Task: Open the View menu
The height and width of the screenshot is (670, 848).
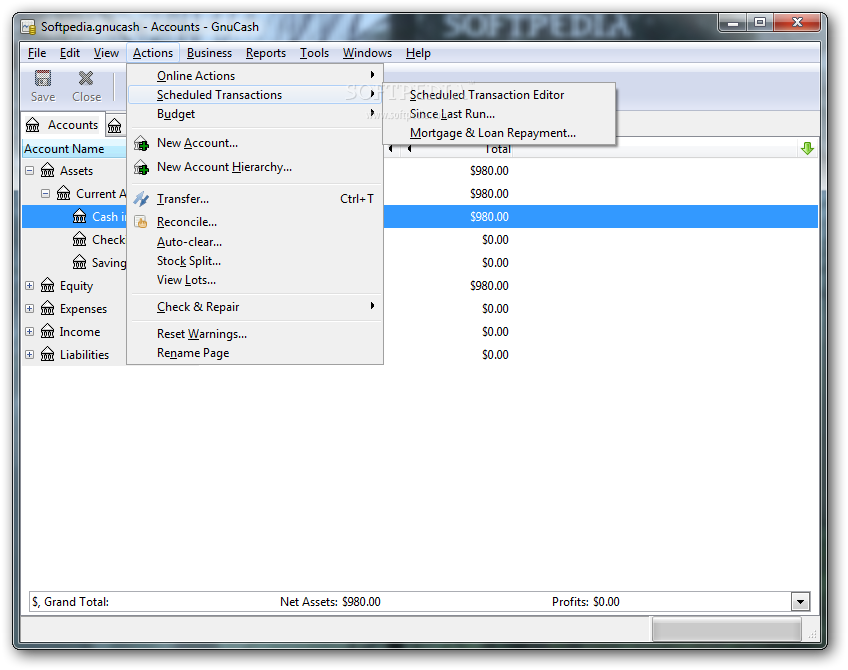Action: [106, 53]
